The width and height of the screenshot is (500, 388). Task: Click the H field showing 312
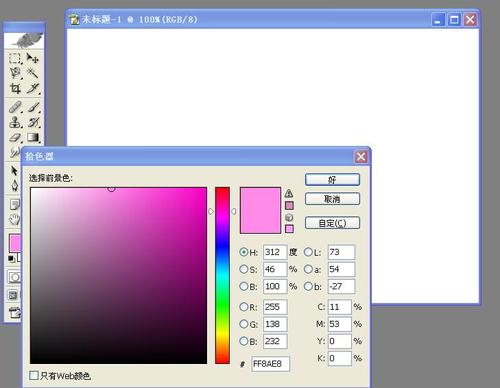tap(275, 252)
